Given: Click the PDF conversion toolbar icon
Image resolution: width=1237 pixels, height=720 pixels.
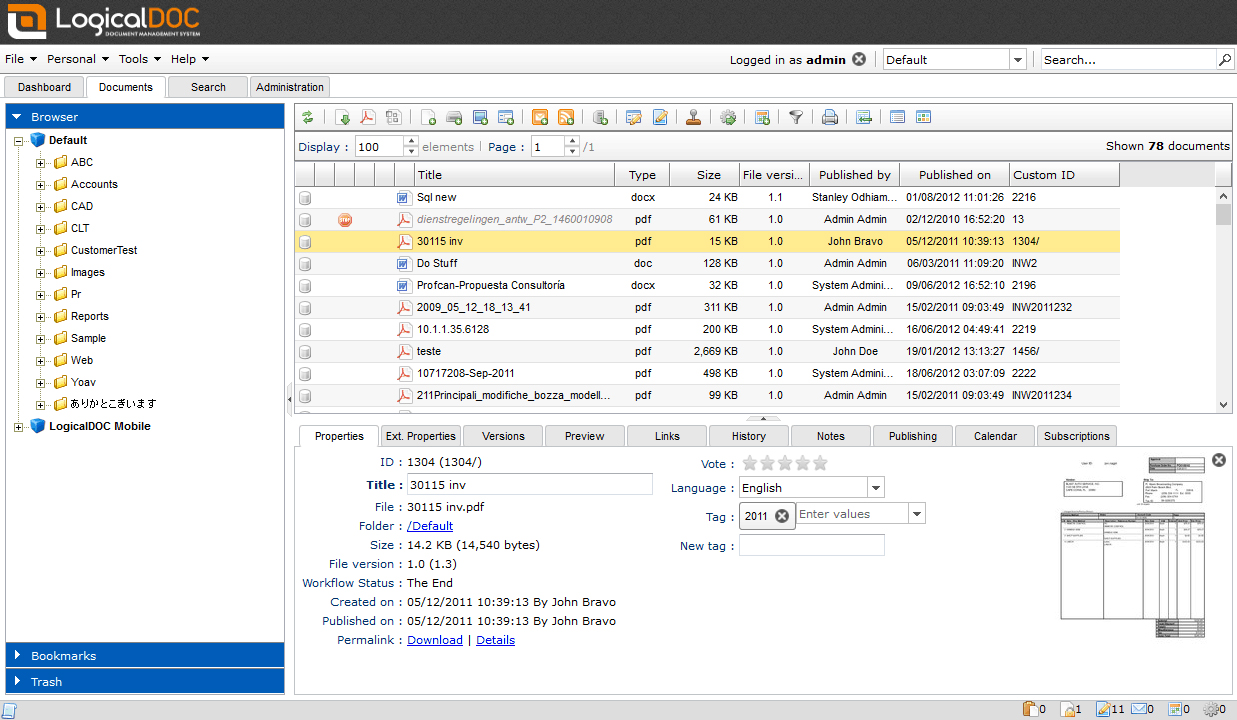Looking at the screenshot, I should (368, 117).
